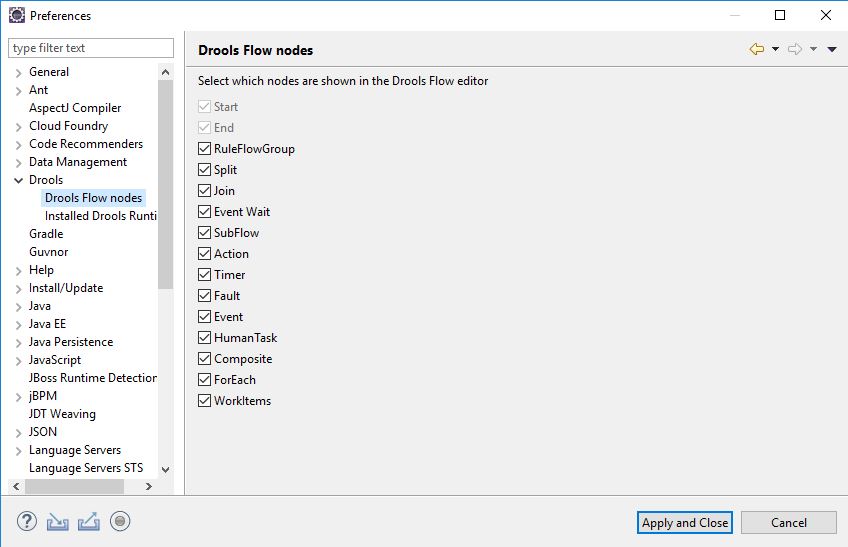This screenshot has width=848, height=547.
Task: Disable the WorkItems node checkbox
Action: (x=205, y=401)
